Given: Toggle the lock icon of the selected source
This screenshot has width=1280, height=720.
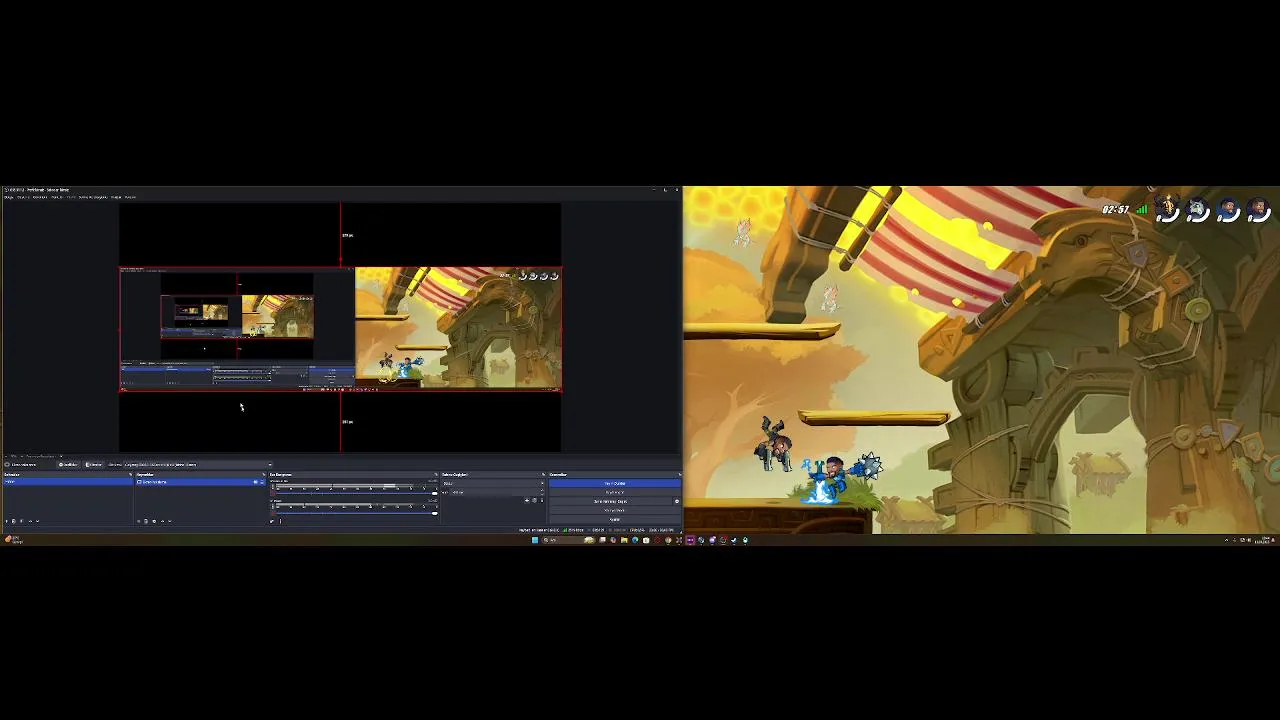Looking at the screenshot, I should pyautogui.click(x=262, y=482).
